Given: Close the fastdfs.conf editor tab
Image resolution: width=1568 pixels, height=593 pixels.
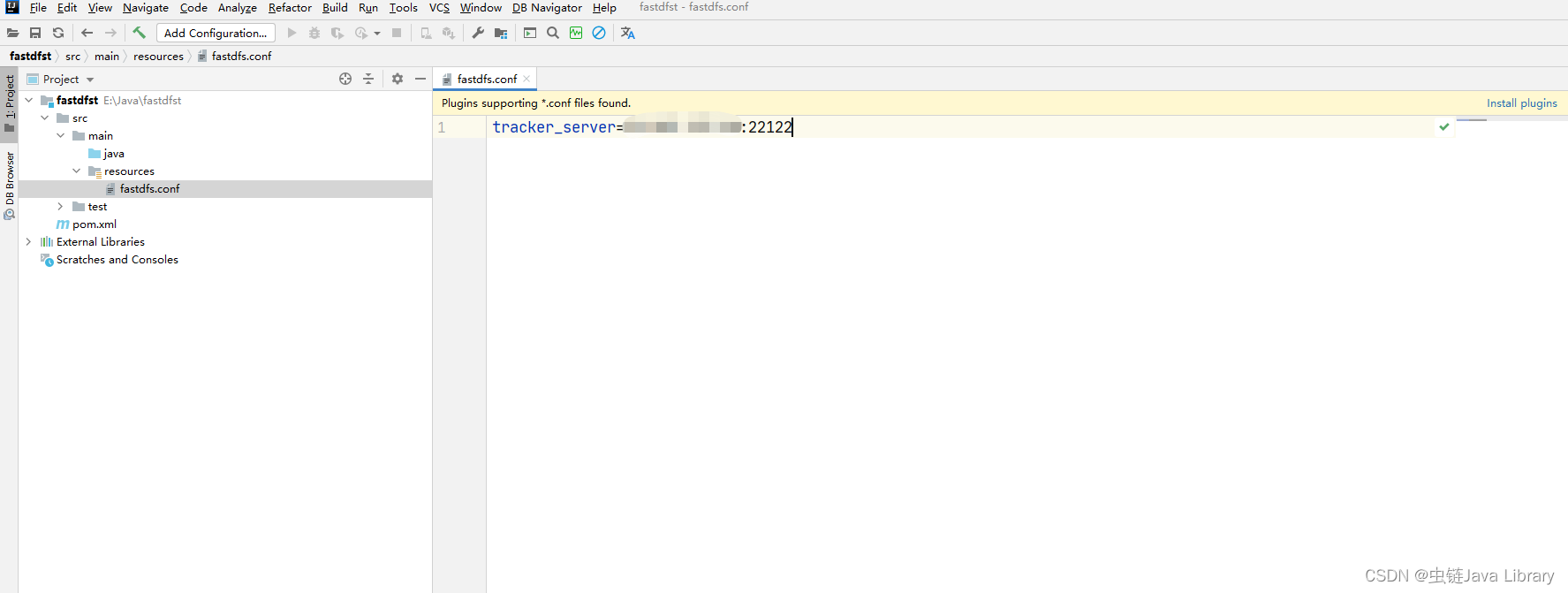Looking at the screenshot, I should (x=526, y=79).
